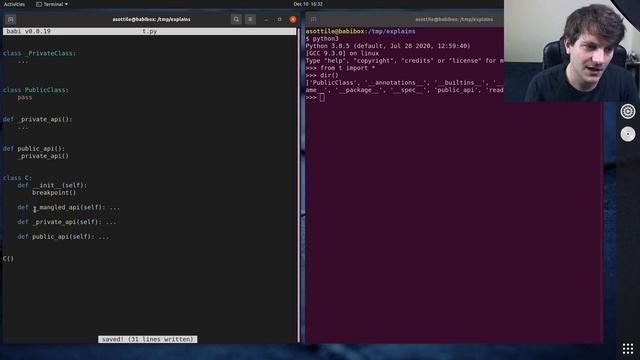Click the '$ python3' command line
This screenshot has width=640, height=360.
pyautogui.click(x=322, y=39)
